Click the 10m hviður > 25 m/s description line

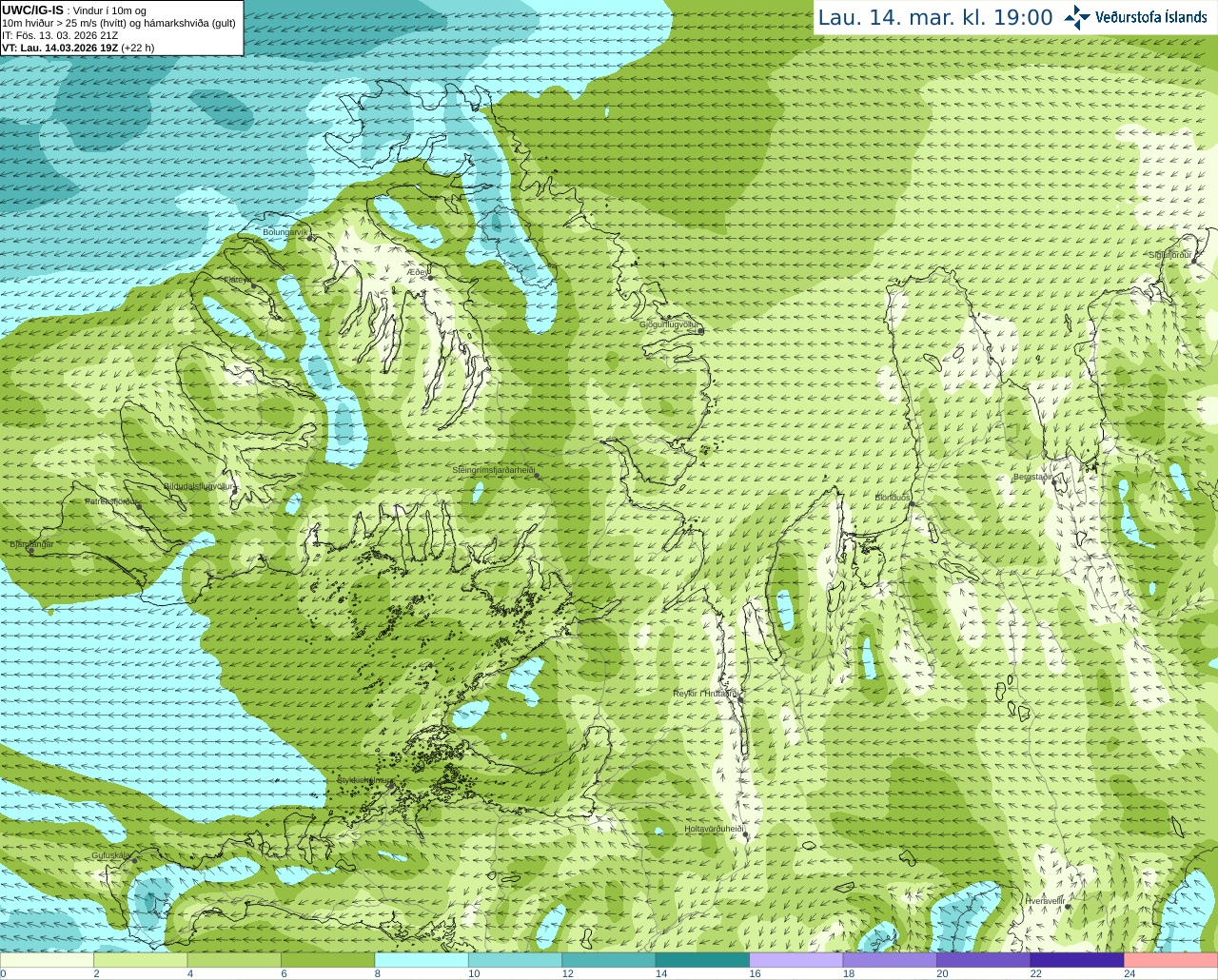(119, 23)
